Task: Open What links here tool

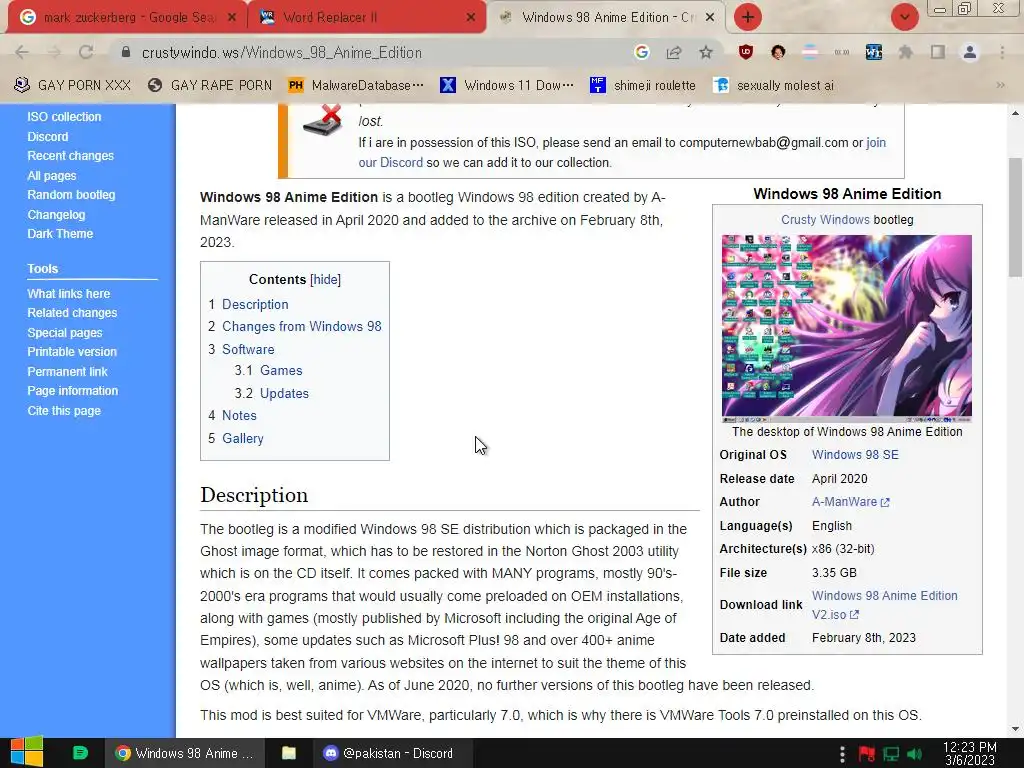Action: pyautogui.click(x=69, y=294)
